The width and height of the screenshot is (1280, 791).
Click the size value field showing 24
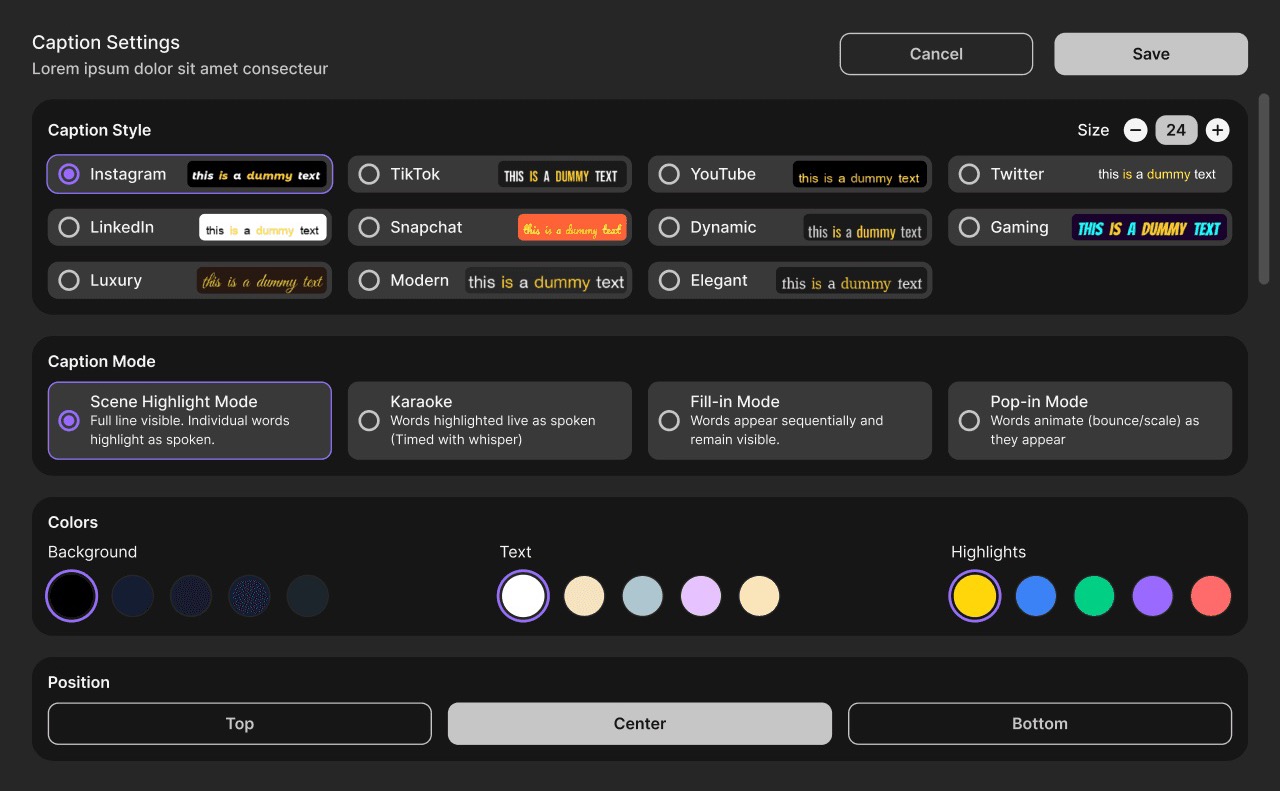pos(1176,130)
